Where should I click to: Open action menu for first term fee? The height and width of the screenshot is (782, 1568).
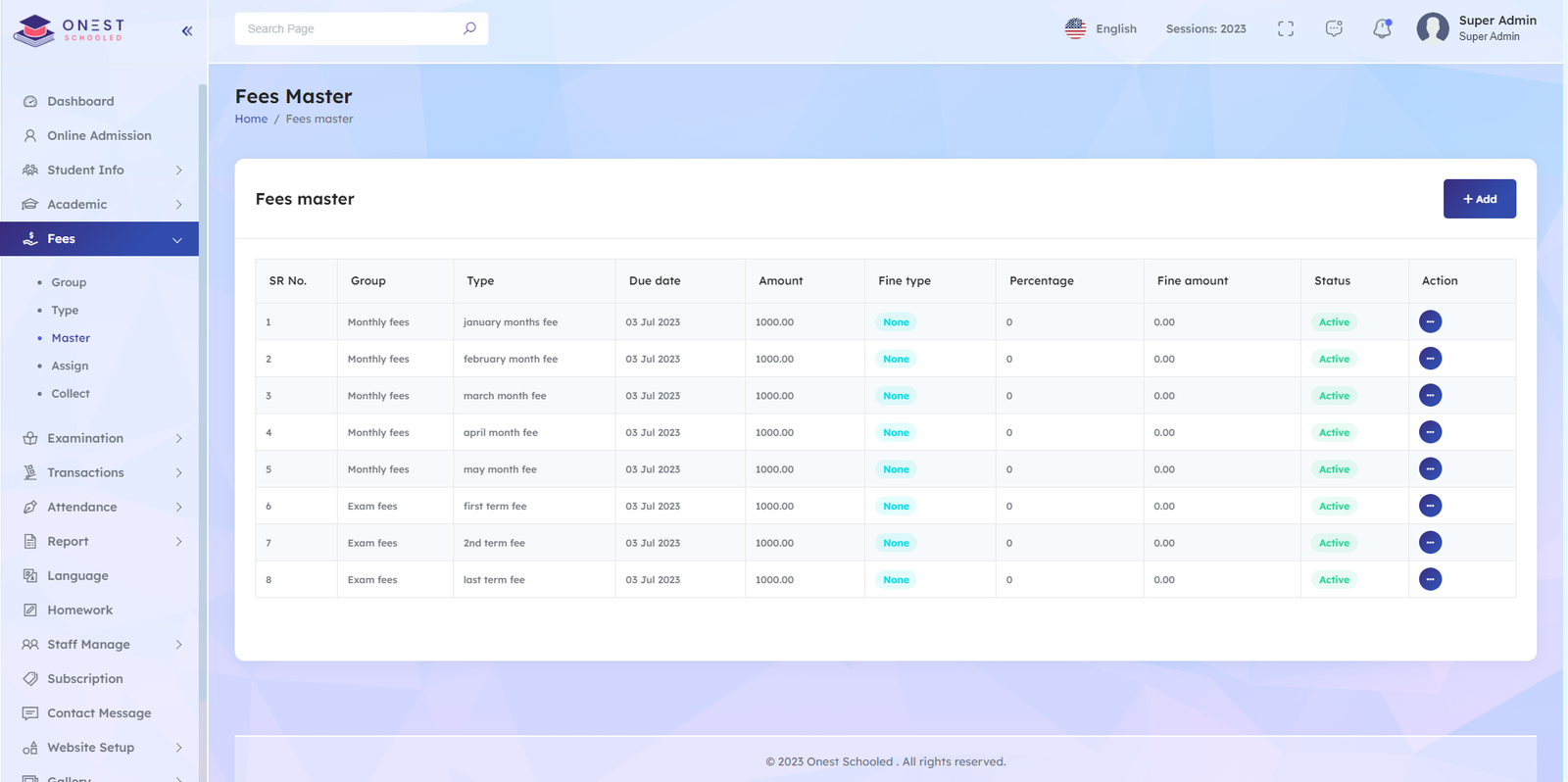[1430, 506]
